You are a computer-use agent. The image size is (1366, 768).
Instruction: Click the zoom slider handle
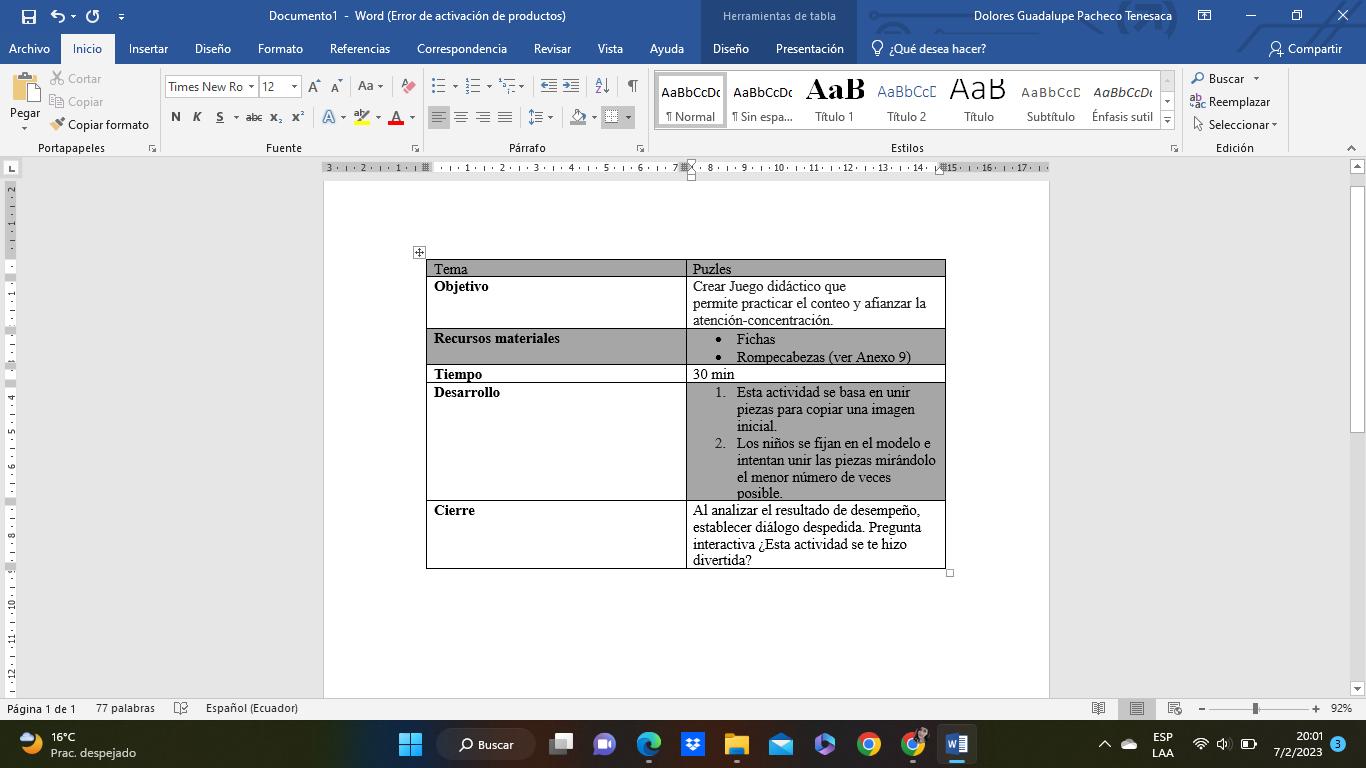pos(1255,708)
